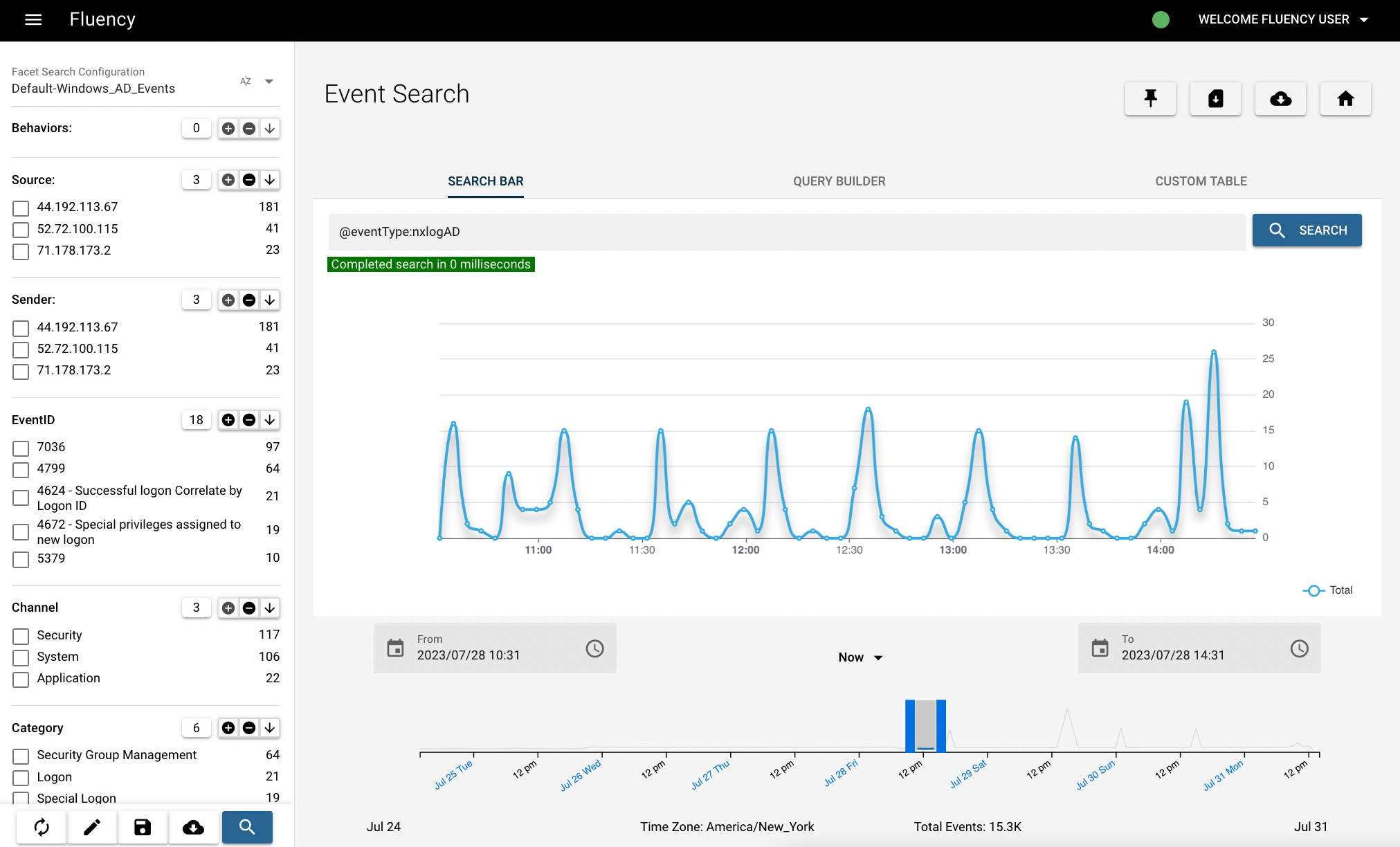This screenshot has height=847, width=1400.
Task: Open From date calendar picker
Action: (x=395, y=648)
